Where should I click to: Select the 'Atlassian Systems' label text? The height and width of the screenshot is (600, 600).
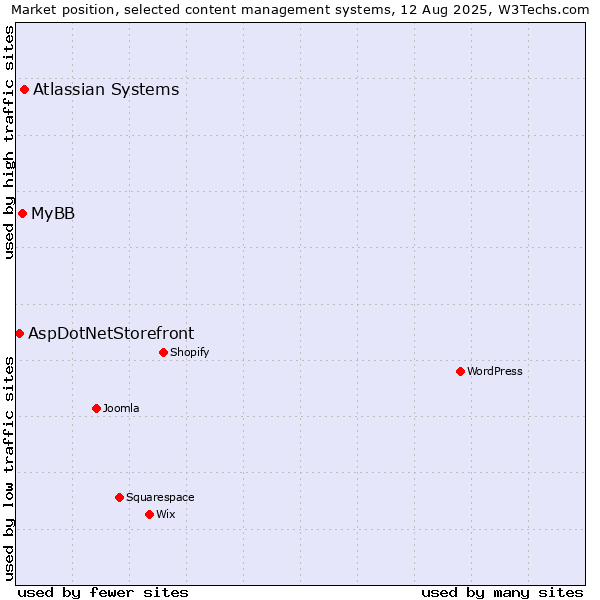click(106, 90)
